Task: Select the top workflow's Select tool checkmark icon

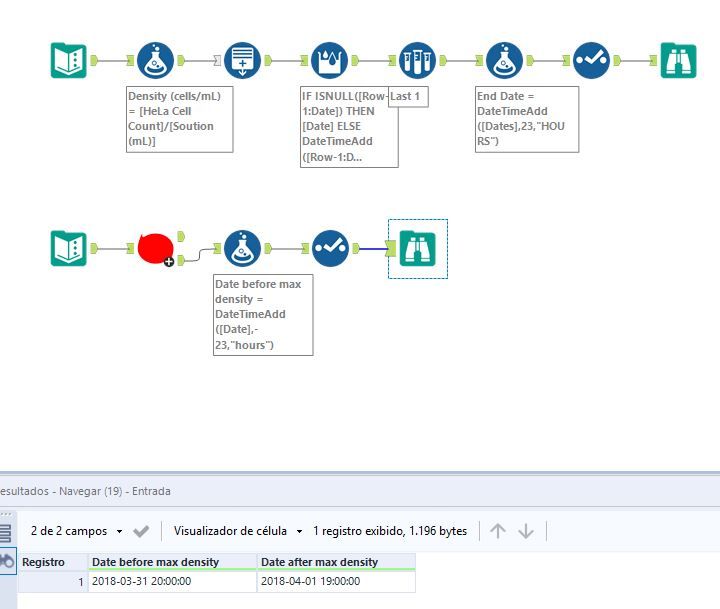Action: [x=591, y=60]
